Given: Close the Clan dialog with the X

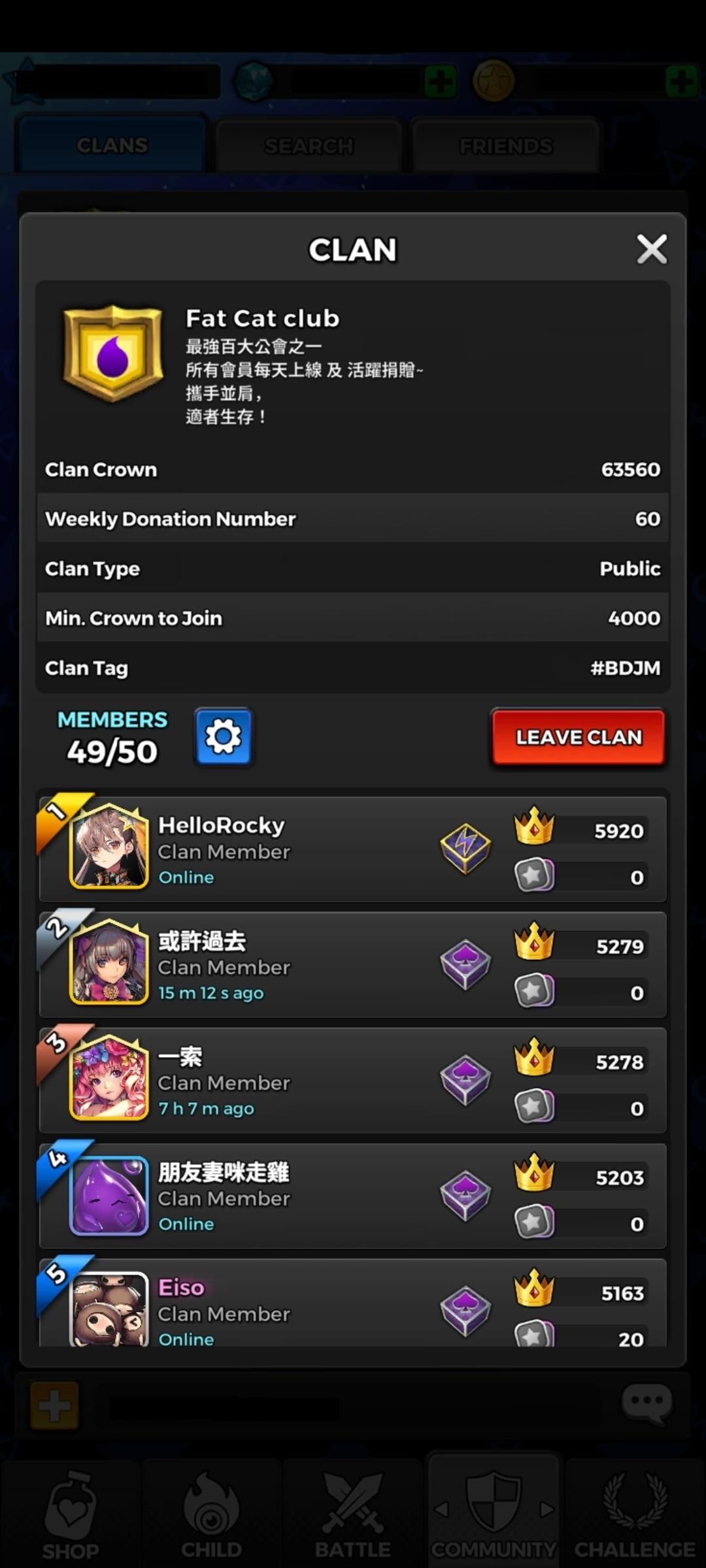Looking at the screenshot, I should 652,249.
